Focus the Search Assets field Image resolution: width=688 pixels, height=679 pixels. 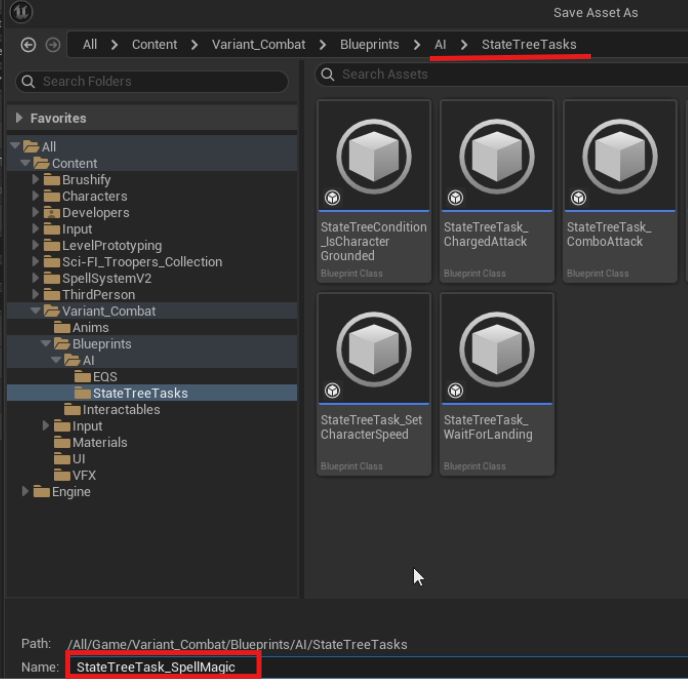[502, 74]
